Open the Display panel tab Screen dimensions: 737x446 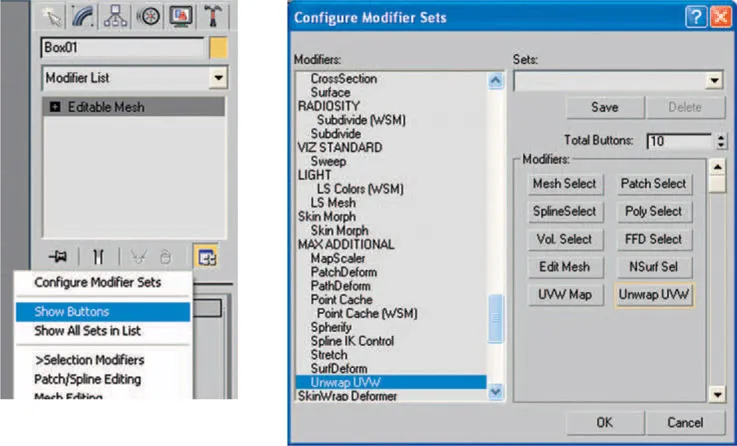pyautogui.click(x=182, y=14)
